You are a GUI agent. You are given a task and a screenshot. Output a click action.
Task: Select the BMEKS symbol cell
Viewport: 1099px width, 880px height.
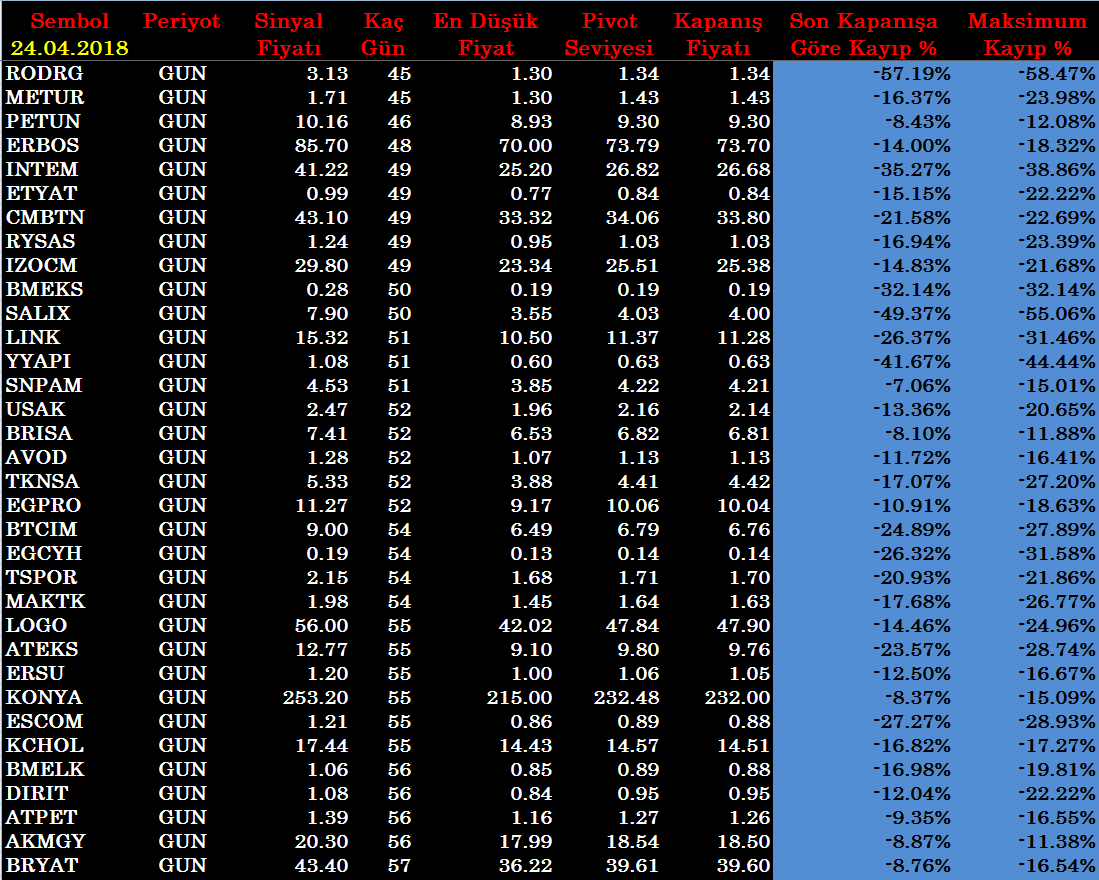(44, 289)
